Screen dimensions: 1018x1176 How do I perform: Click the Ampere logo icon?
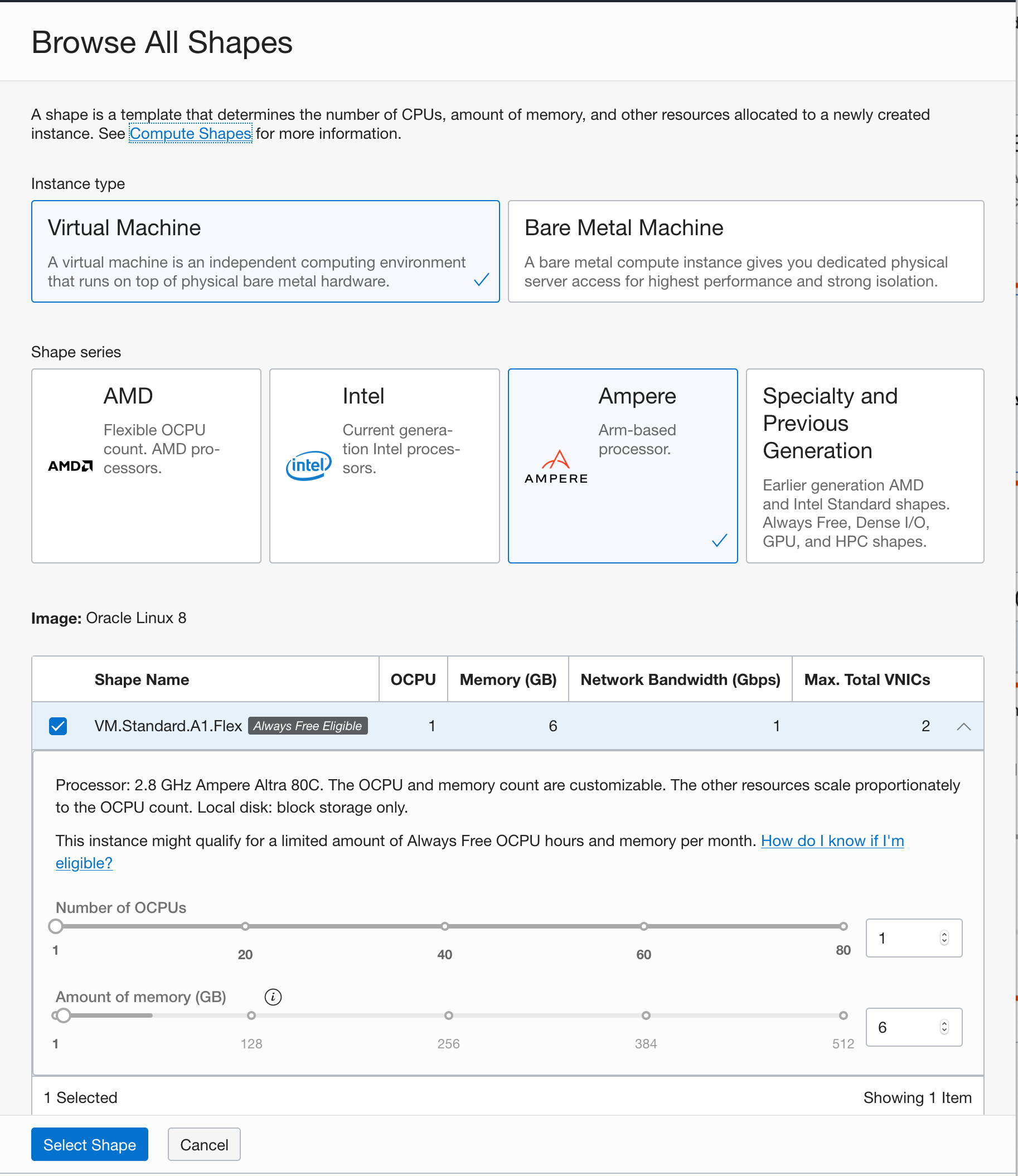(556, 464)
